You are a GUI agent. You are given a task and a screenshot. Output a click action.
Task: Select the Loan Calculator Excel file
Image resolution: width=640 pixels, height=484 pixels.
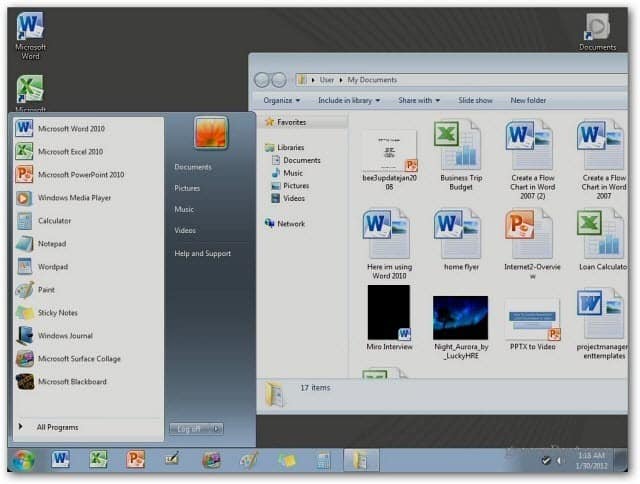click(602, 240)
